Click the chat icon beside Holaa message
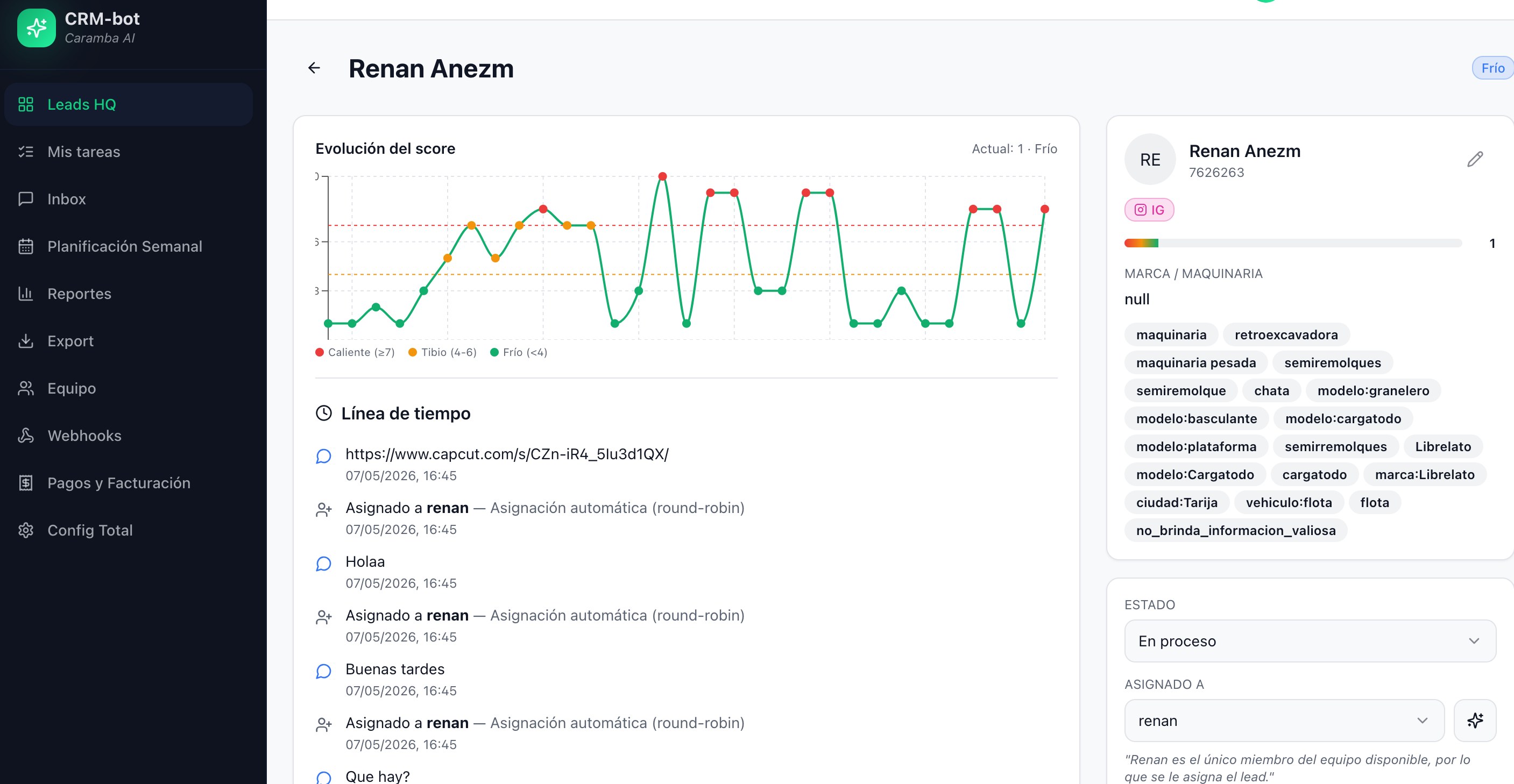Viewport: 1514px width, 784px height. click(x=324, y=564)
